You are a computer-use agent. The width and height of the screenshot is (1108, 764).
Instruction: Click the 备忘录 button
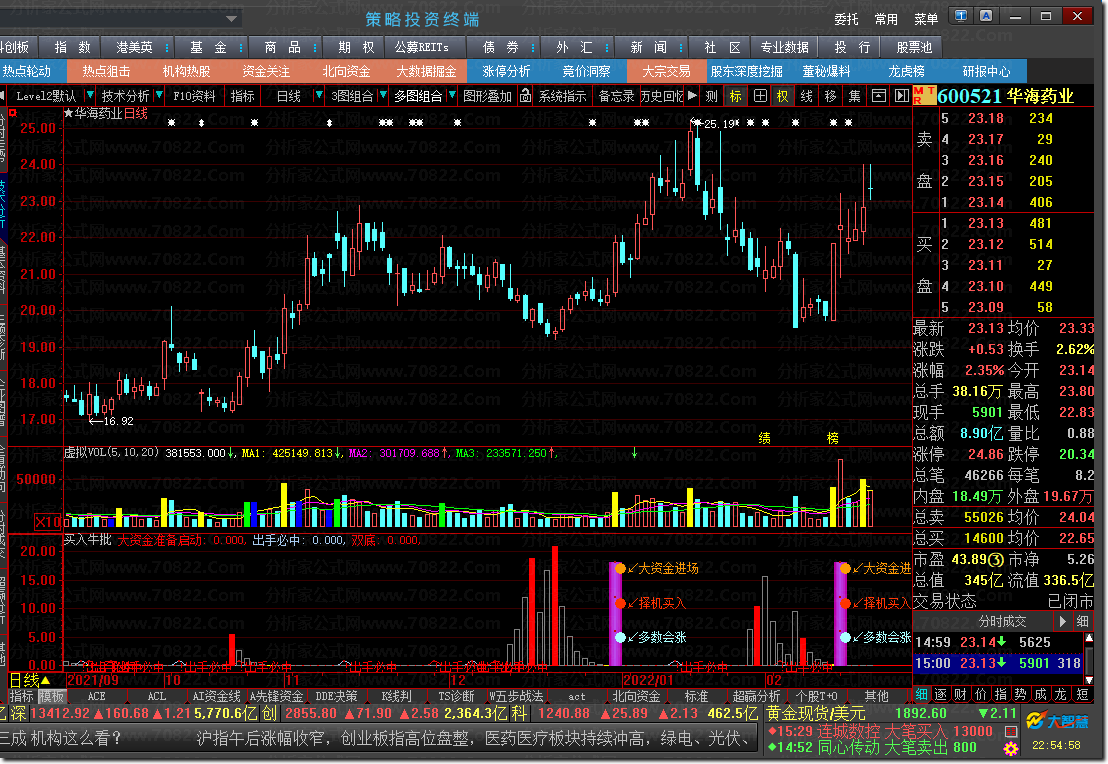coord(616,96)
